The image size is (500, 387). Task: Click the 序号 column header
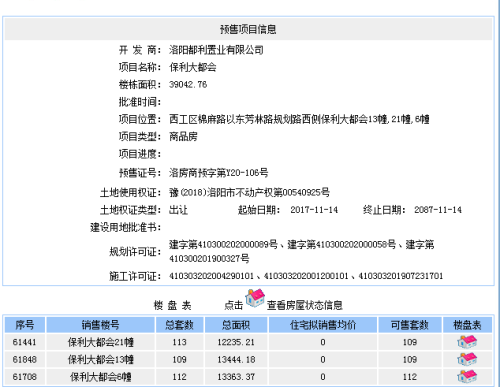[x=25, y=325]
